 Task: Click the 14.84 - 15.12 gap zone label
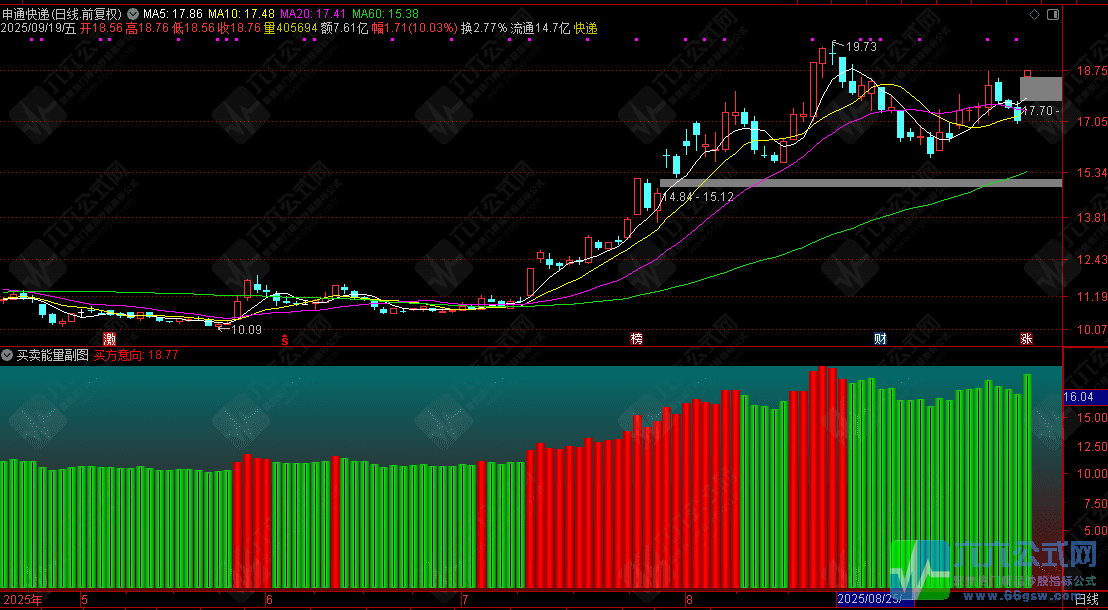698,197
